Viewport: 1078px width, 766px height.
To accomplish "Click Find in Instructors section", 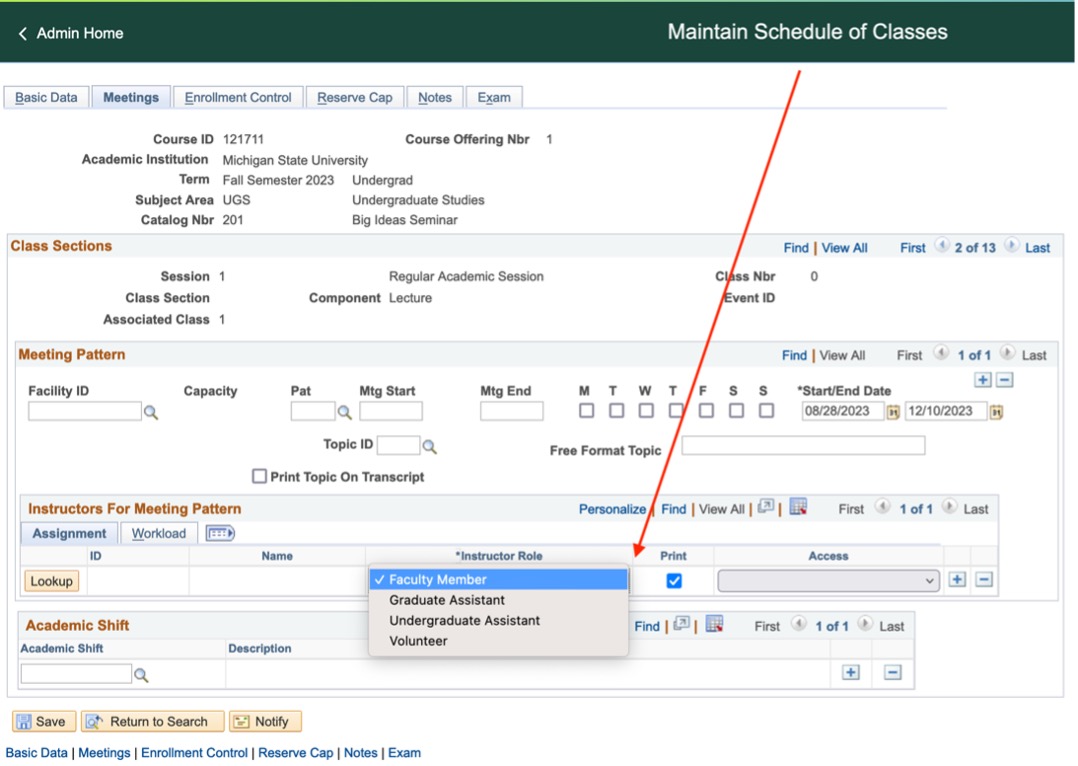I will tap(674, 510).
